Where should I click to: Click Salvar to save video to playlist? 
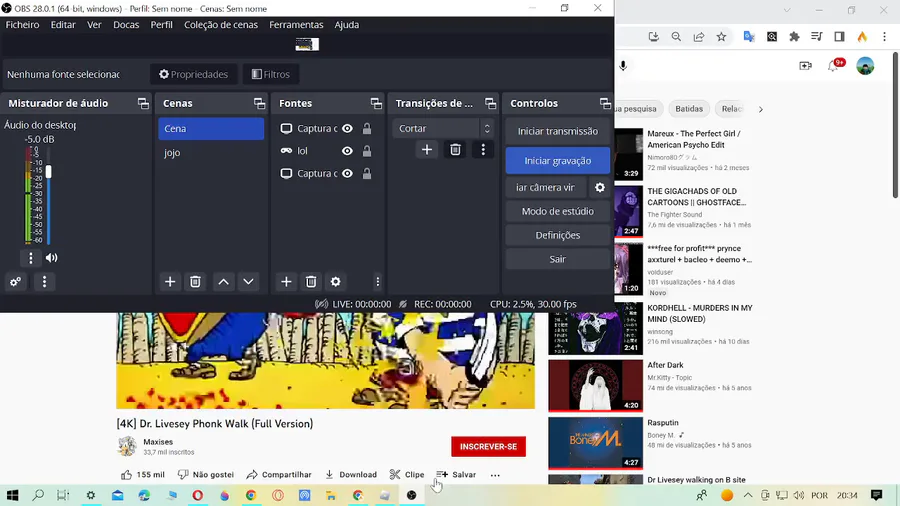coord(456,474)
